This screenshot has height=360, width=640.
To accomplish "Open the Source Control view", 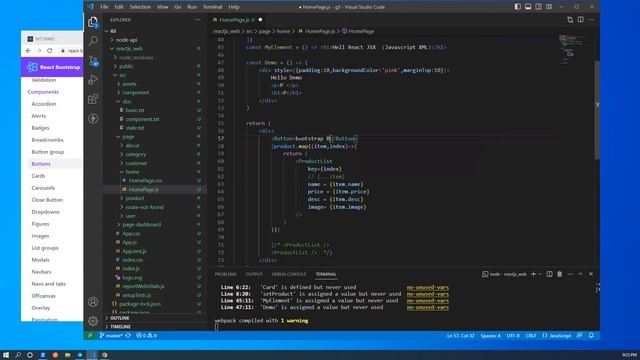I will pyautogui.click(x=93, y=60).
